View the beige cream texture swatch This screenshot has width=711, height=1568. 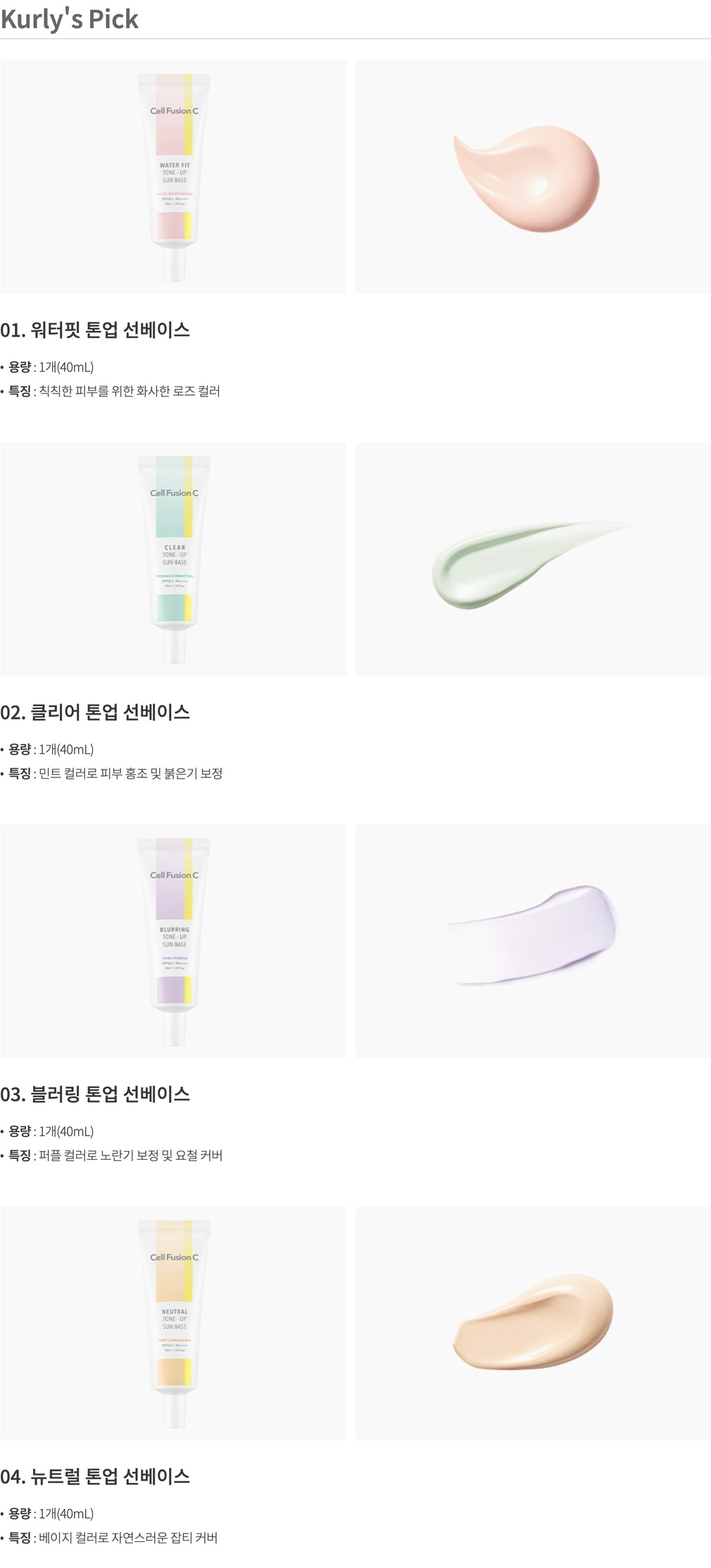tap(533, 1323)
